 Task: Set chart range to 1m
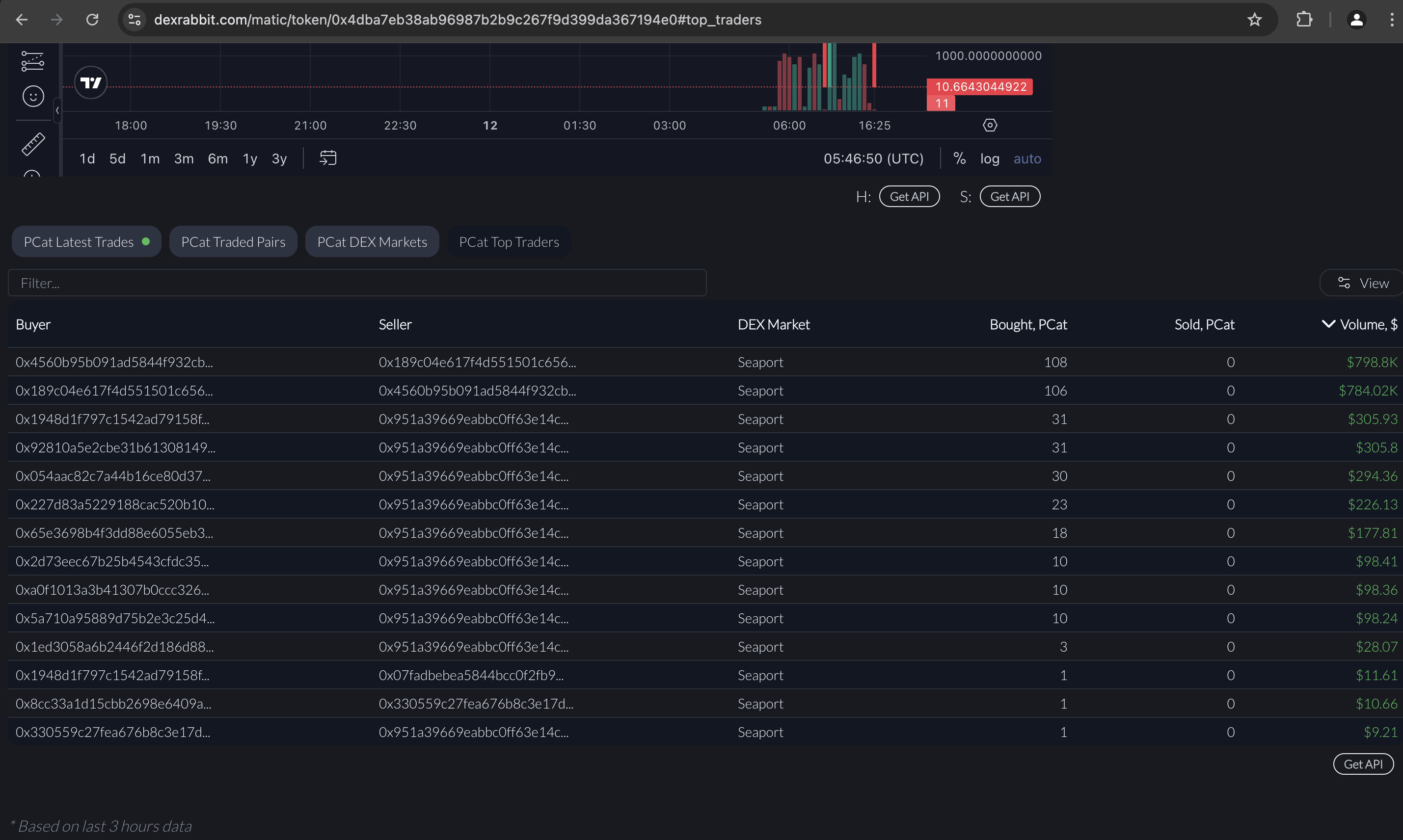[x=150, y=158]
